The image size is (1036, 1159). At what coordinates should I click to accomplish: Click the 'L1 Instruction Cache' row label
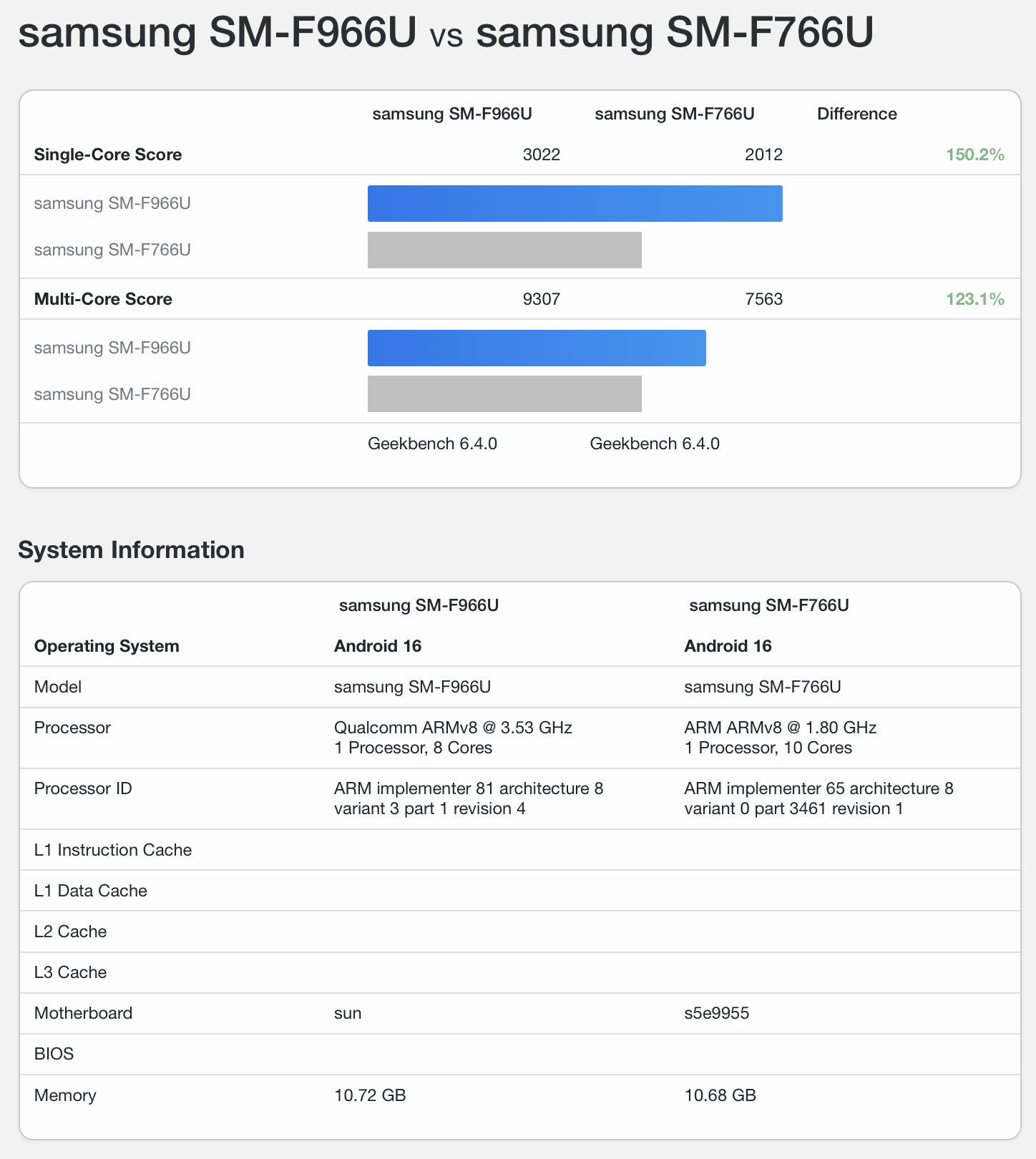[113, 850]
